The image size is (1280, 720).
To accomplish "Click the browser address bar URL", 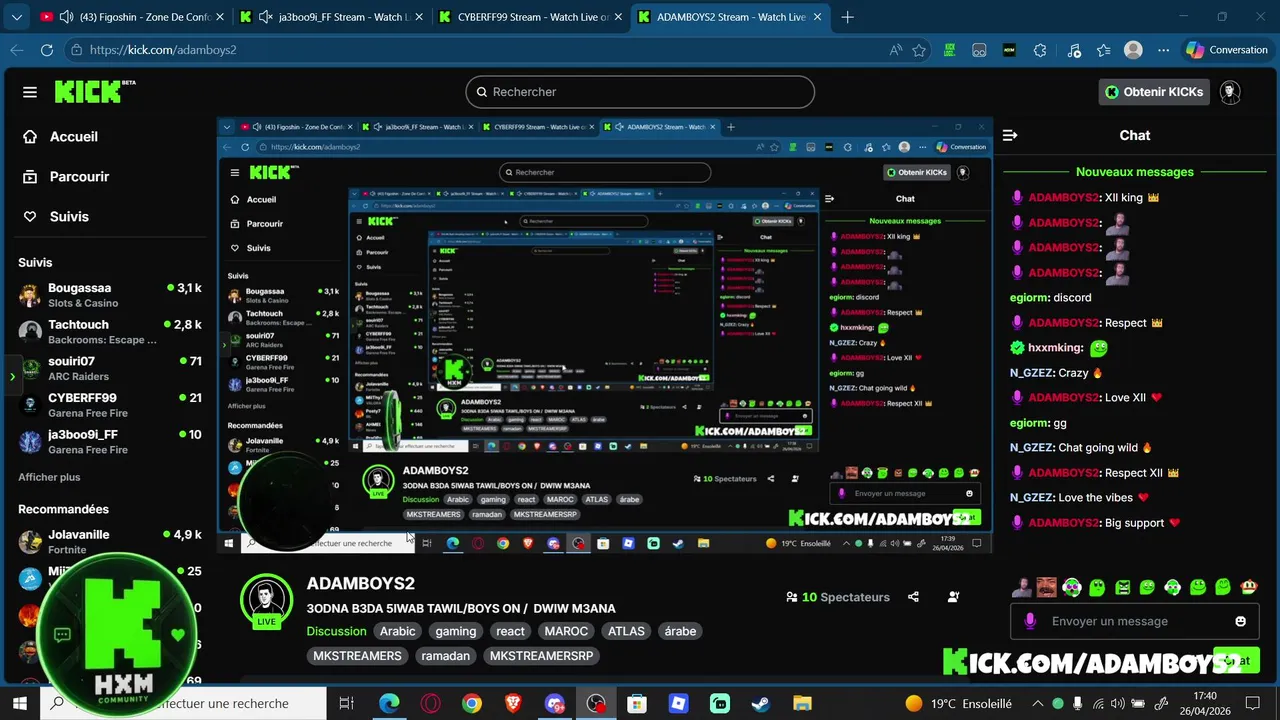I will click(x=163, y=50).
